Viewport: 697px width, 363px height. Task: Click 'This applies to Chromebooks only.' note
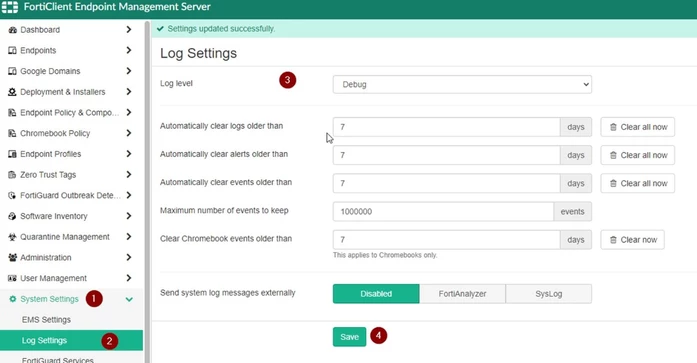pos(385,255)
